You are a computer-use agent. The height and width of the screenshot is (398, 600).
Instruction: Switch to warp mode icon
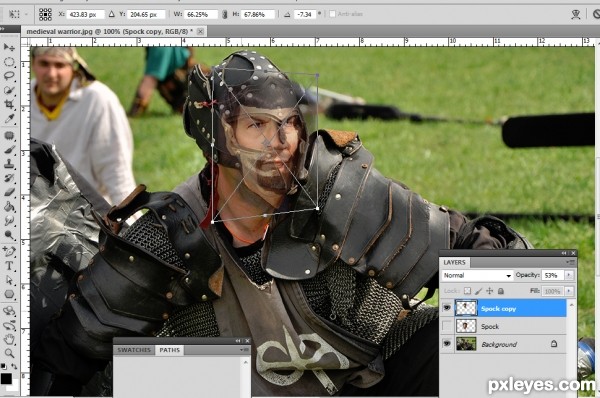coord(576,15)
